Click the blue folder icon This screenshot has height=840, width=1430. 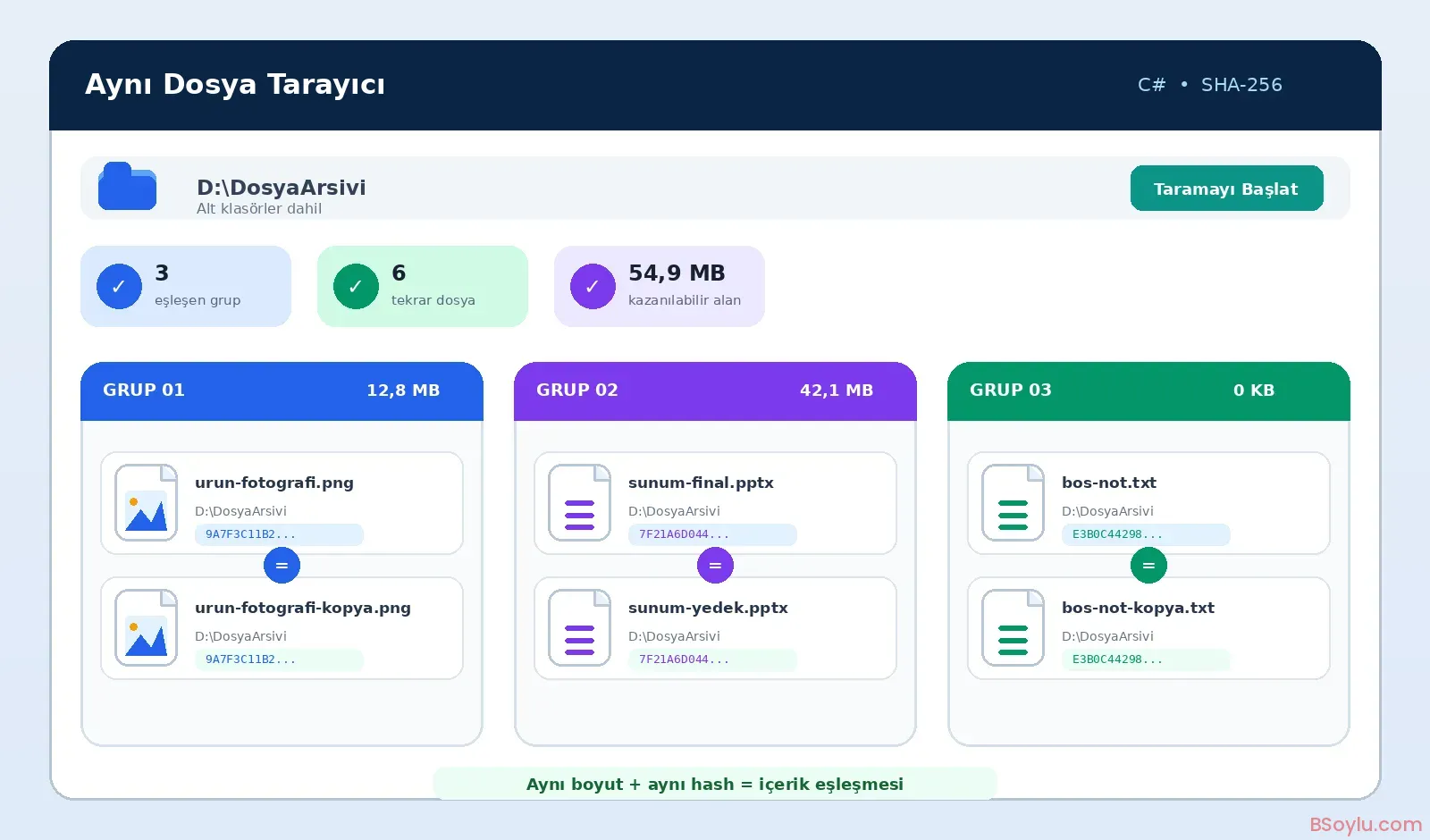127,186
